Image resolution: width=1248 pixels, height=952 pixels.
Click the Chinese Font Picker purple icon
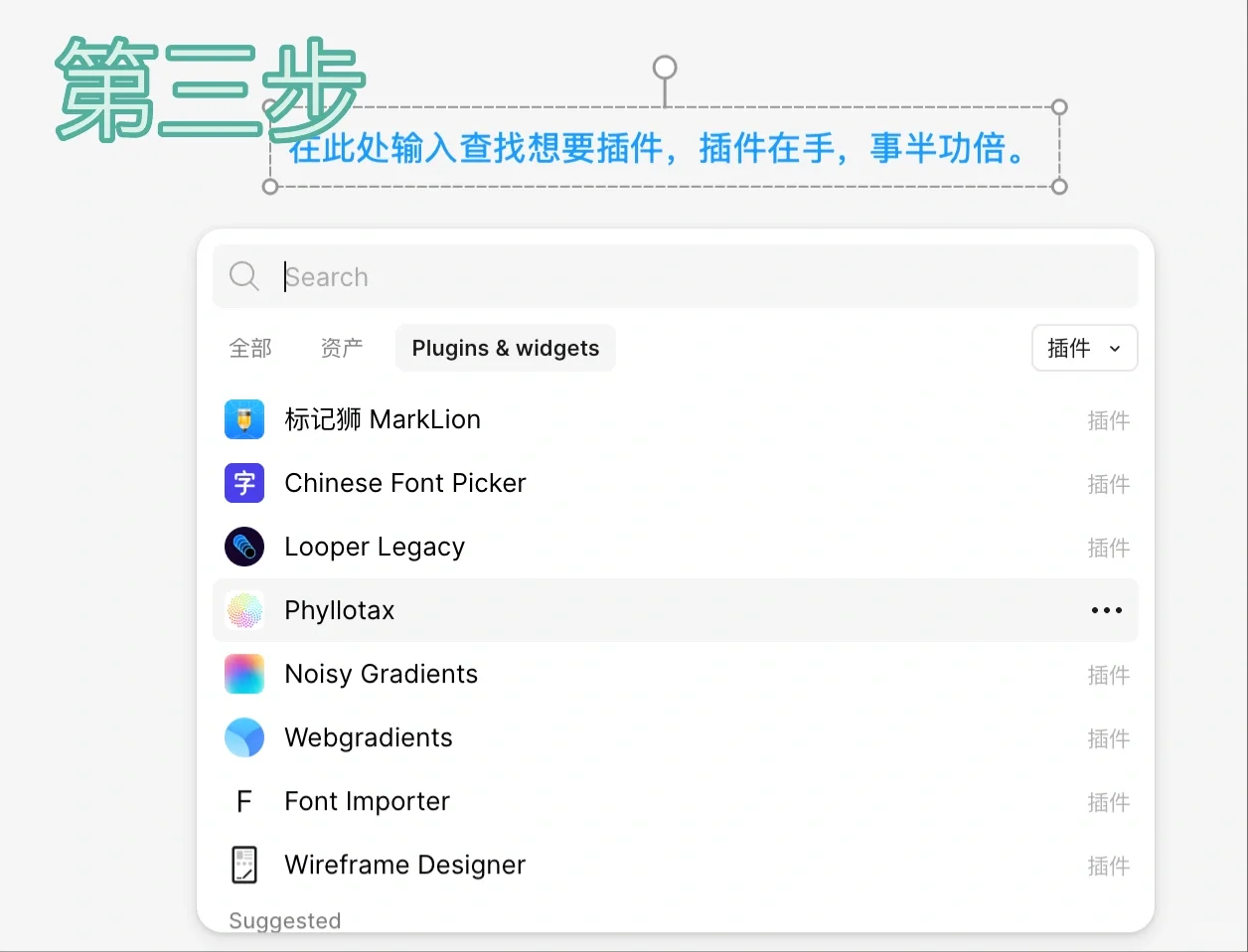pos(244,483)
